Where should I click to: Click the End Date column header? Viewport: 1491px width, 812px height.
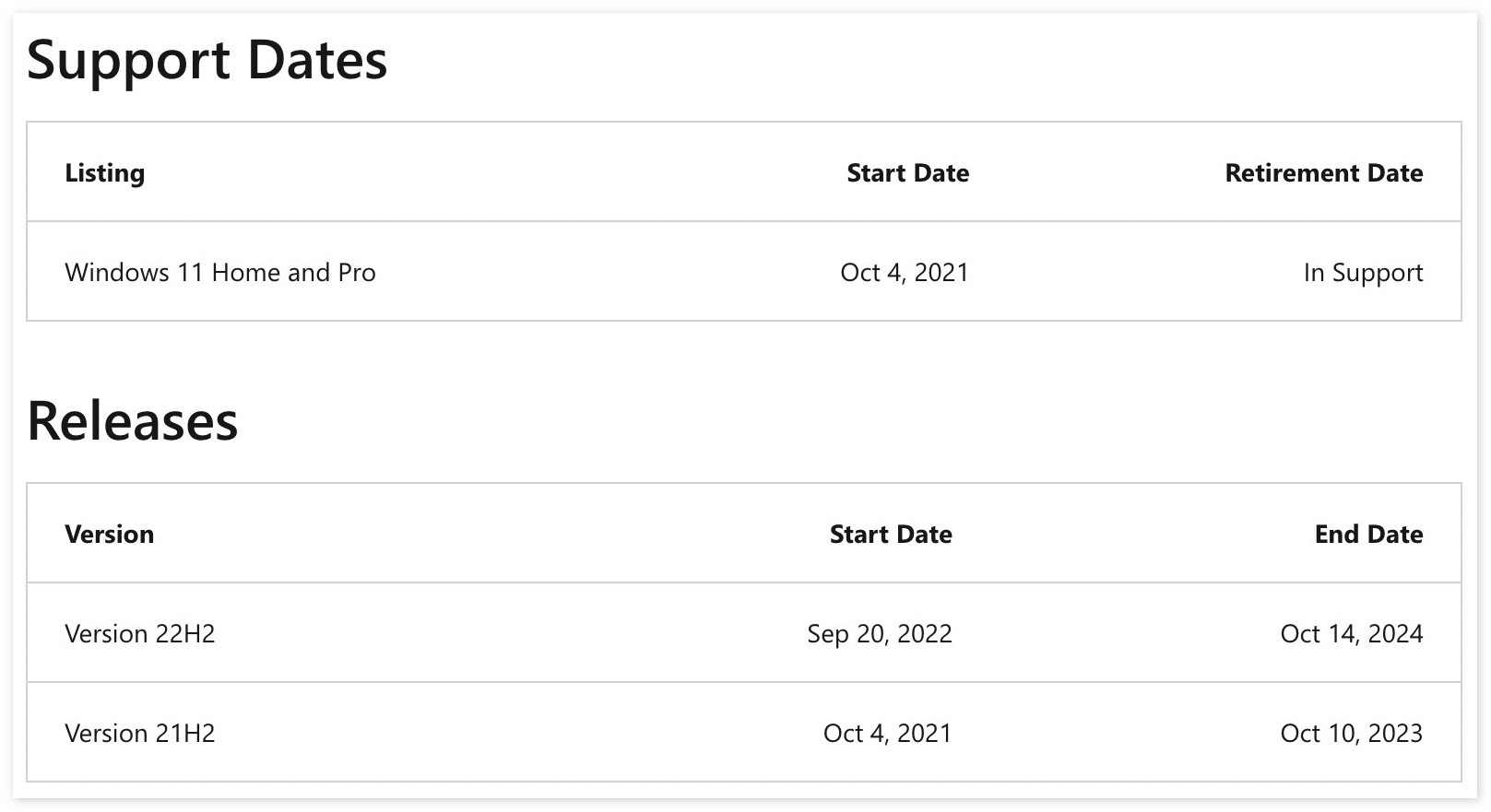coord(1368,535)
